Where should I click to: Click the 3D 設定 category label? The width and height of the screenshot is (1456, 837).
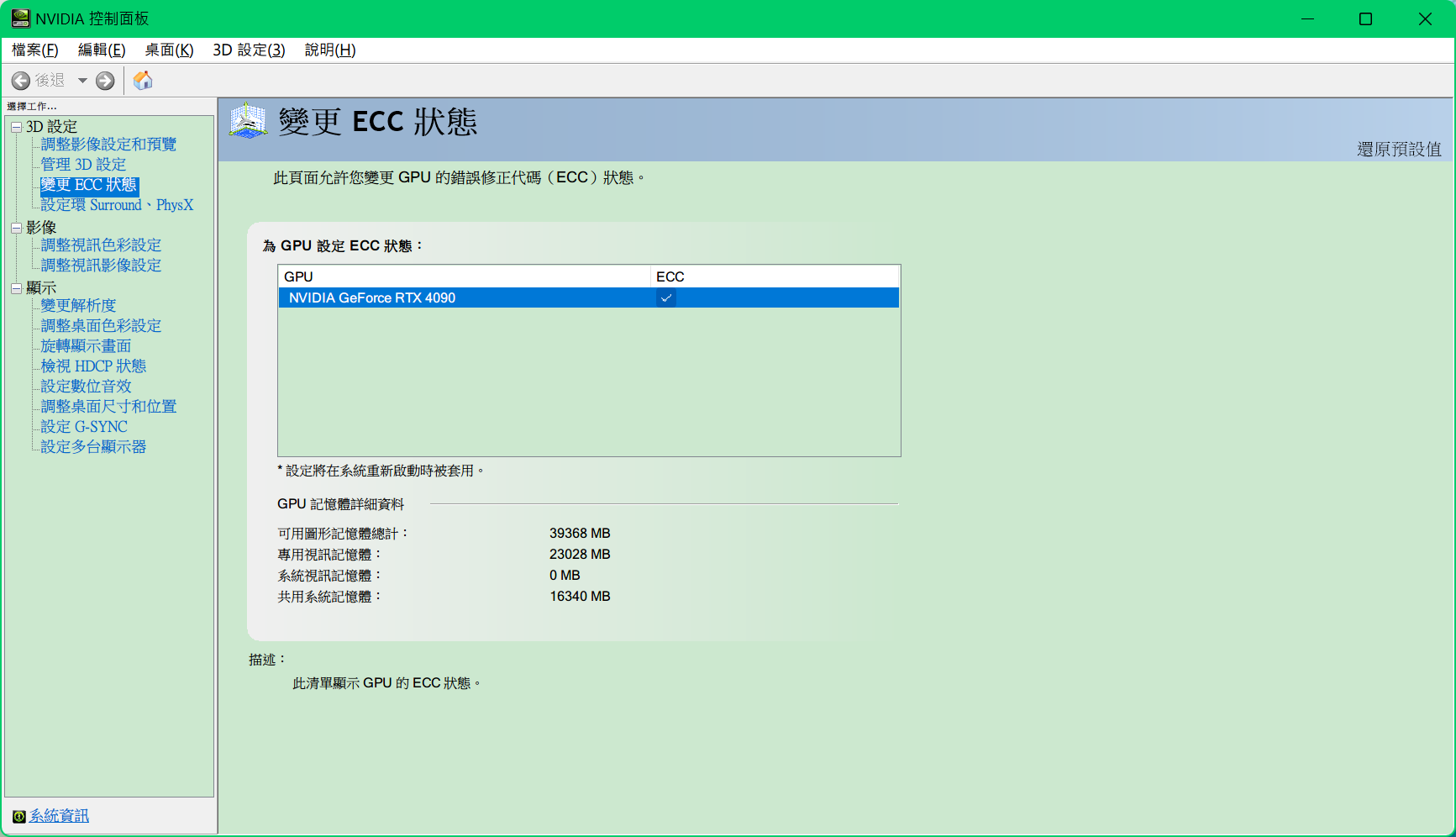tap(51, 127)
